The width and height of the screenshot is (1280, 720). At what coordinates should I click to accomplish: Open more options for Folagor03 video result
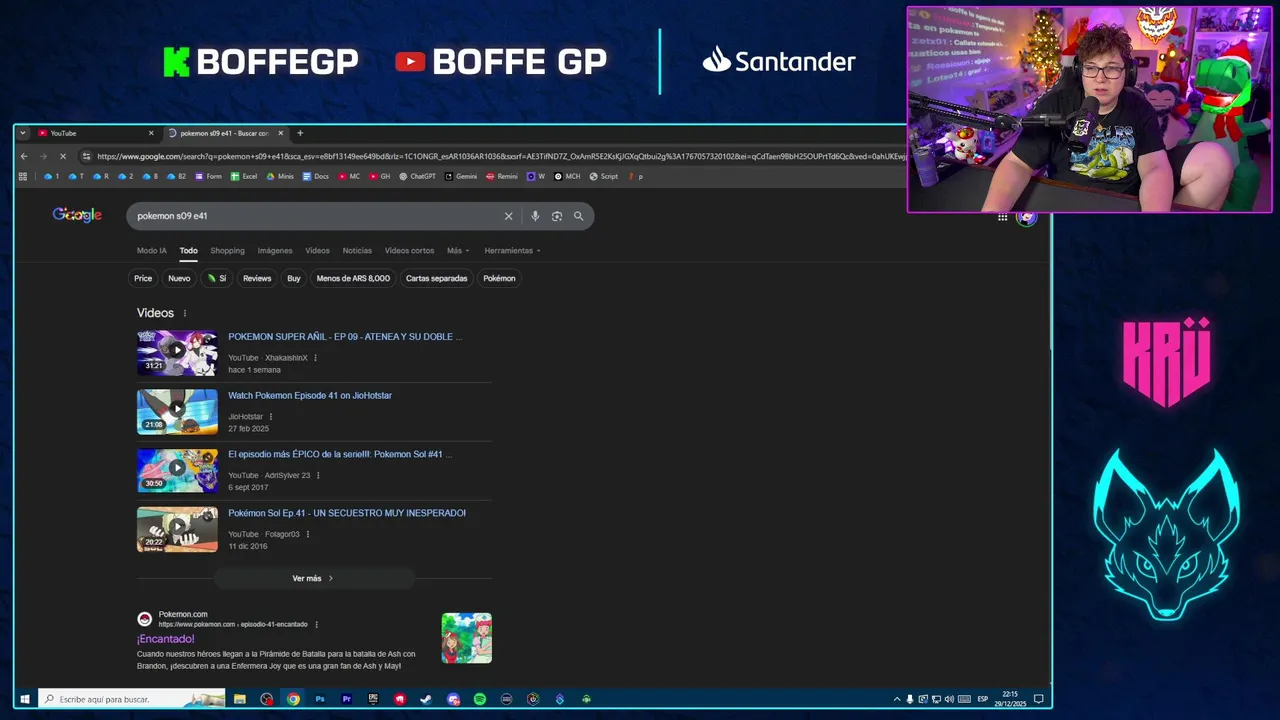click(307, 534)
